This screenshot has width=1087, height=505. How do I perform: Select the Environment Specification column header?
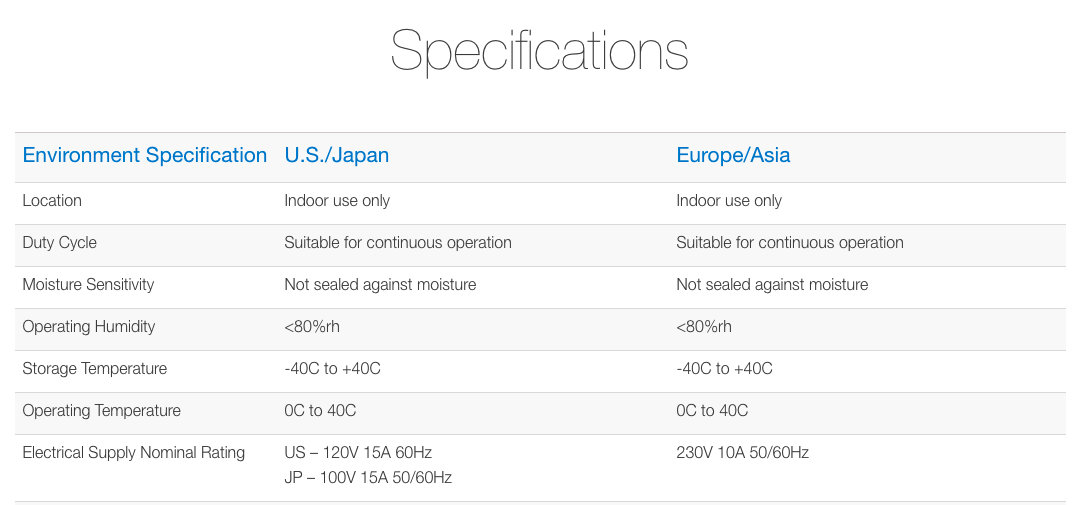[144, 155]
